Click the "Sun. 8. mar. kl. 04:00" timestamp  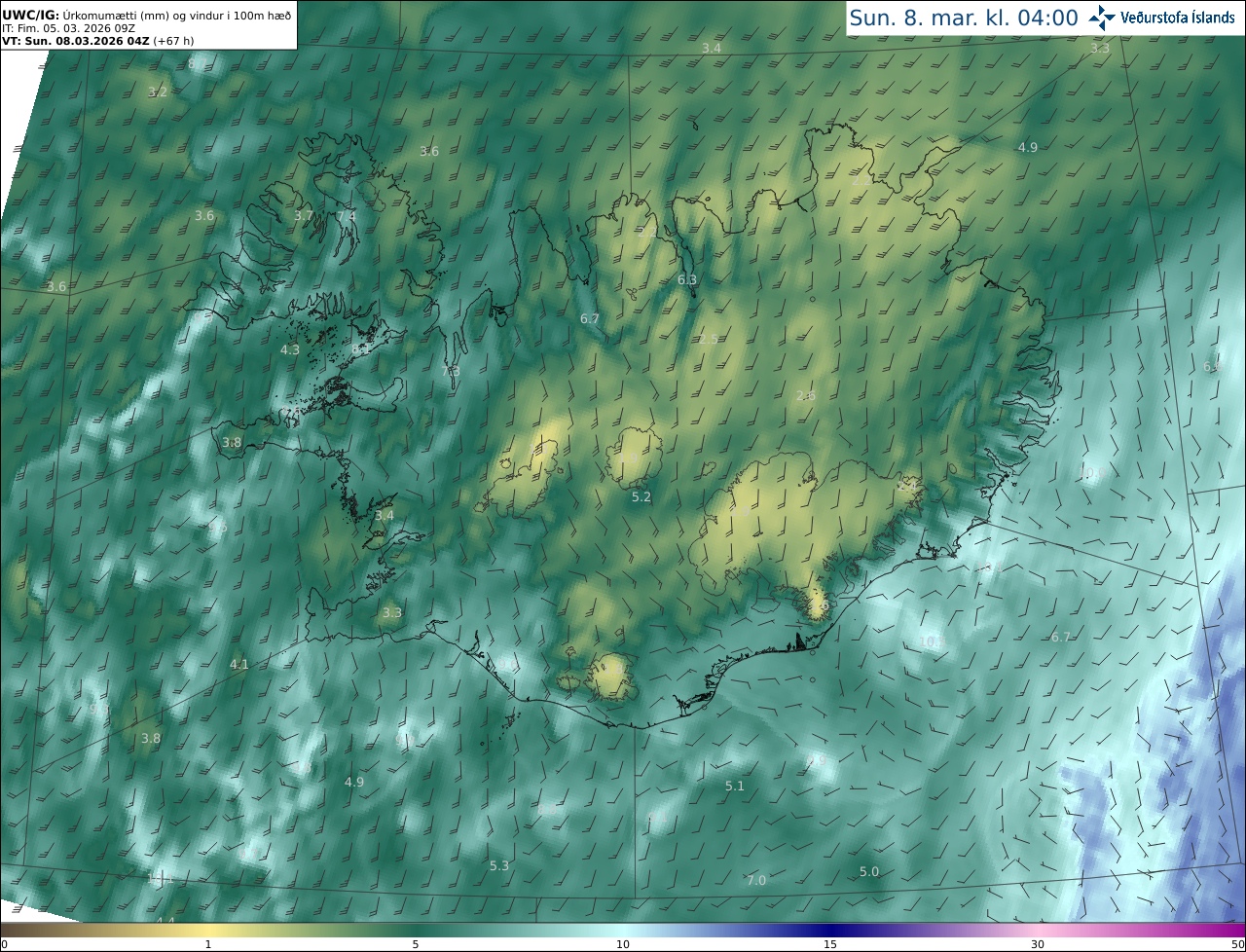(x=964, y=18)
